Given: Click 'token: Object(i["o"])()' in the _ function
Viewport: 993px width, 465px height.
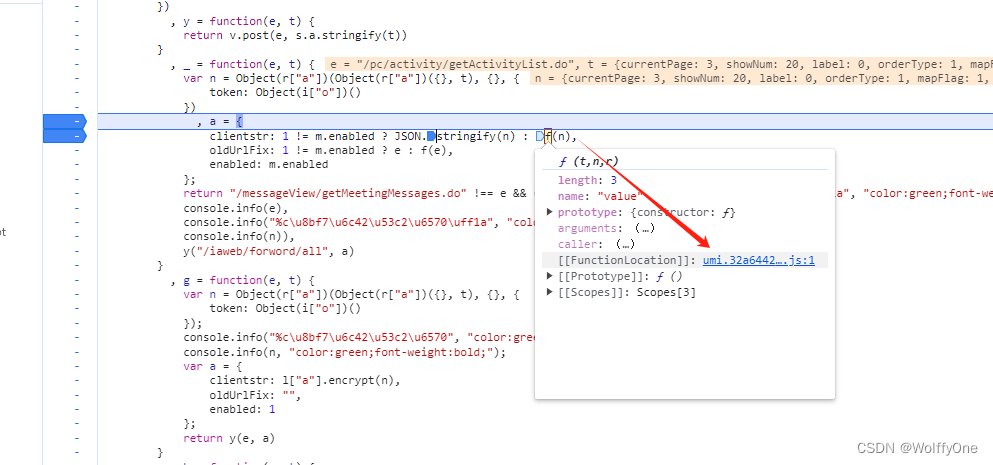Looking at the screenshot, I should (x=285, y=92).
